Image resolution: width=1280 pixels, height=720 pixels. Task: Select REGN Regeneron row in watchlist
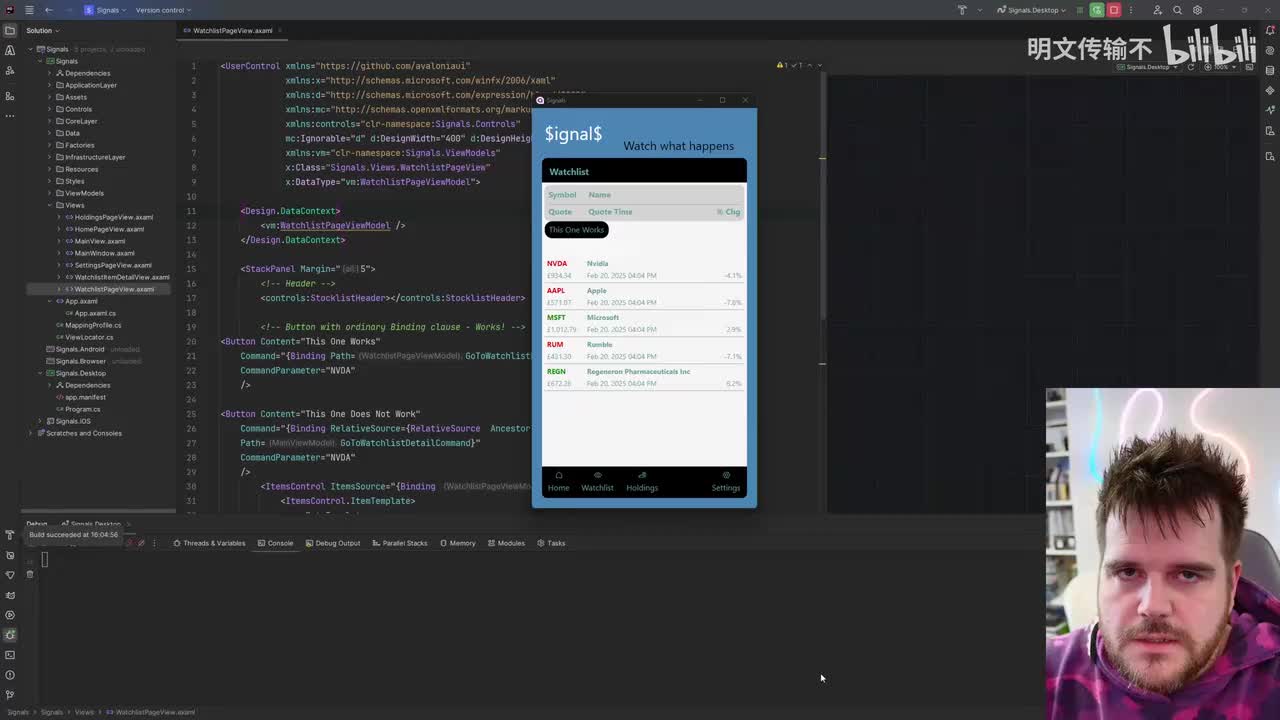click(644, 377)
